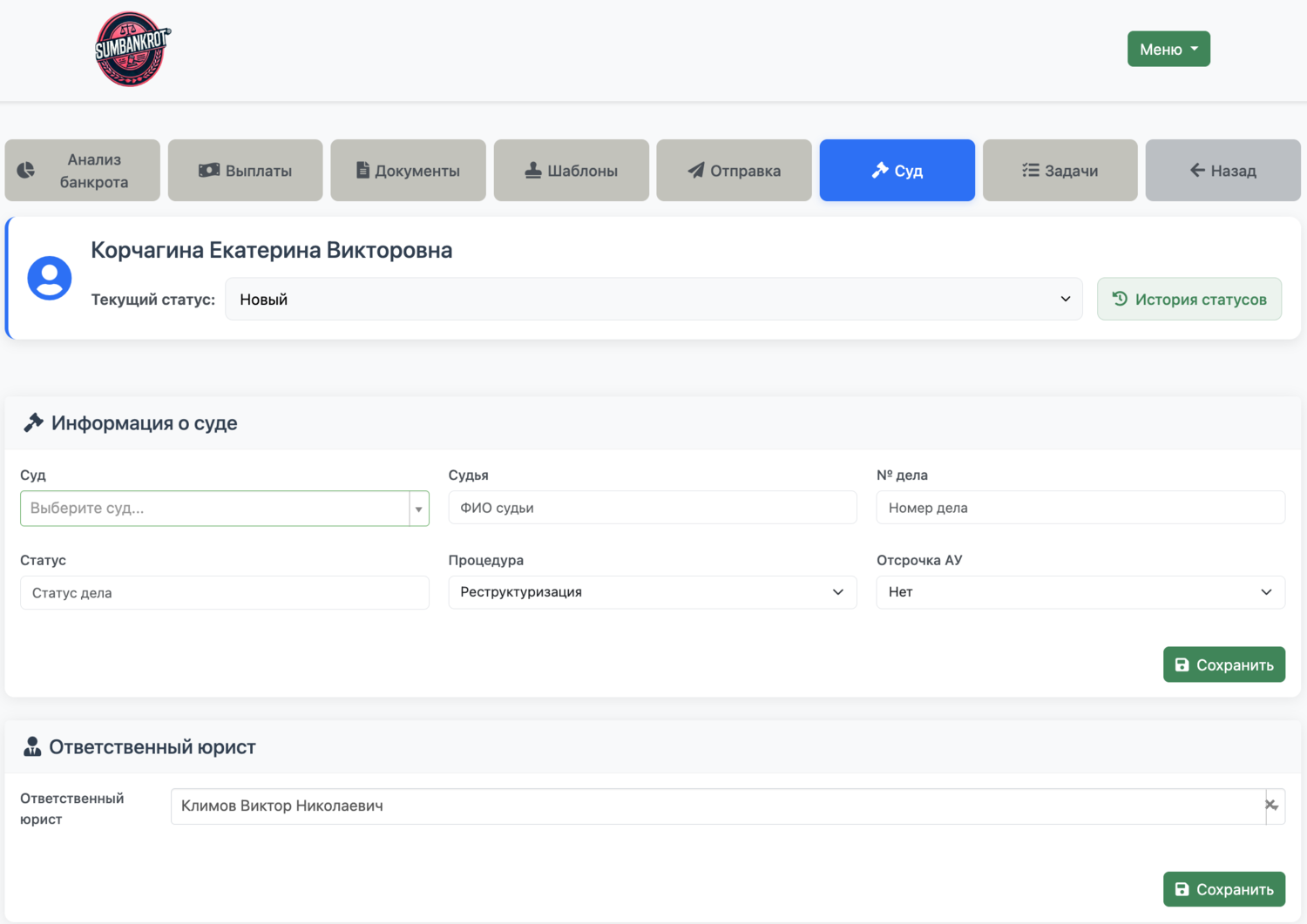The height and width of the screenshot is (924, 1307).
Task: Expand the Отсрочка АУ dropdown
Action: [1080, 592]
